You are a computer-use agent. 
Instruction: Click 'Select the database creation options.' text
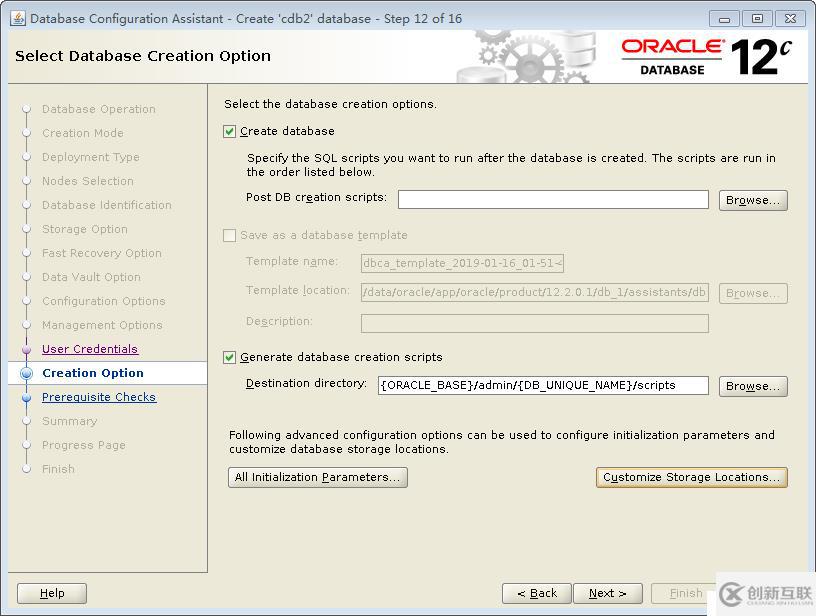tap(330, 104)
